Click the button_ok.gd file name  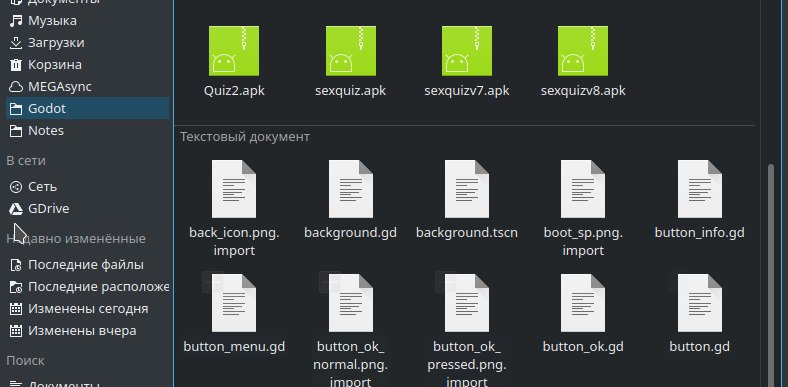(x=583, y=347)
